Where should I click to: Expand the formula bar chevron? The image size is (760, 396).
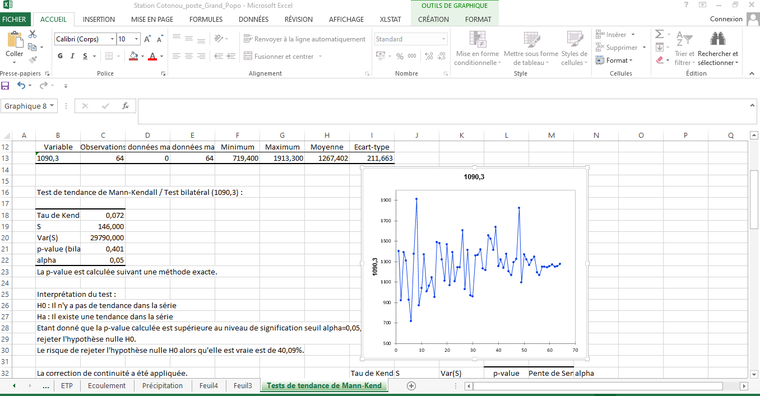[752, 105]
